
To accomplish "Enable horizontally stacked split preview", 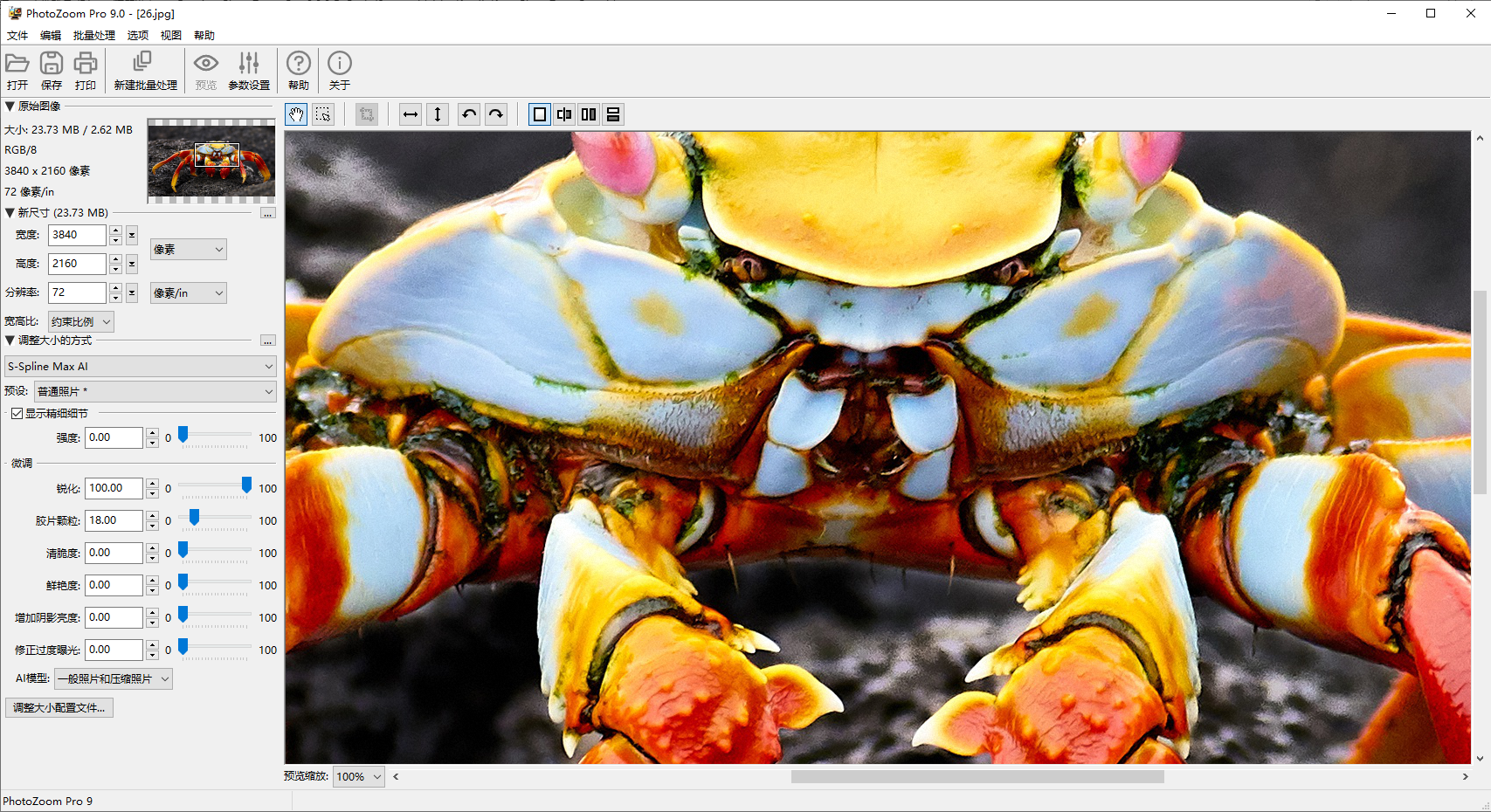I will point(613,114).
